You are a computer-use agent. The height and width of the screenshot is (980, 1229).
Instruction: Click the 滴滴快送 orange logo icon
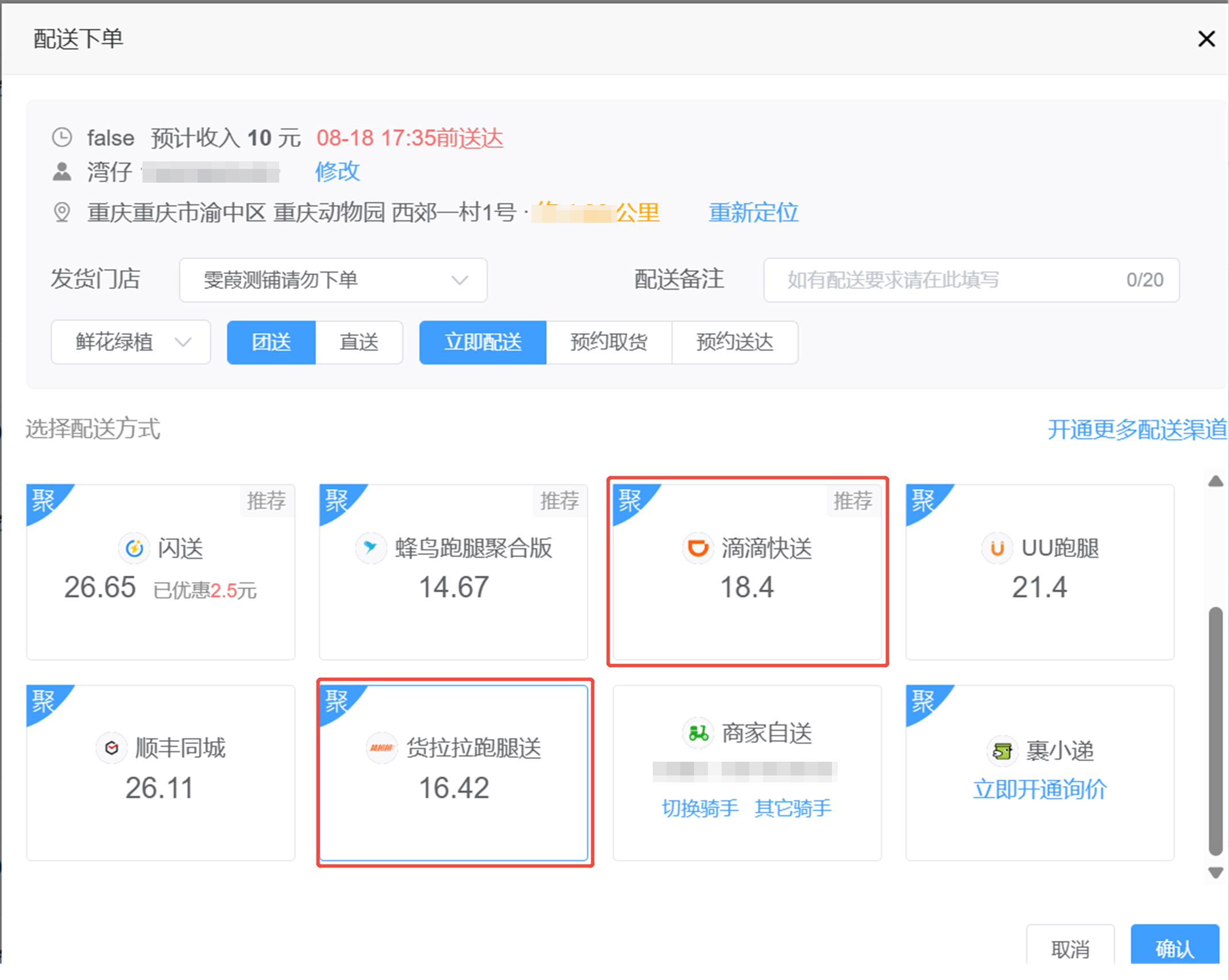[x=698, y=548]
